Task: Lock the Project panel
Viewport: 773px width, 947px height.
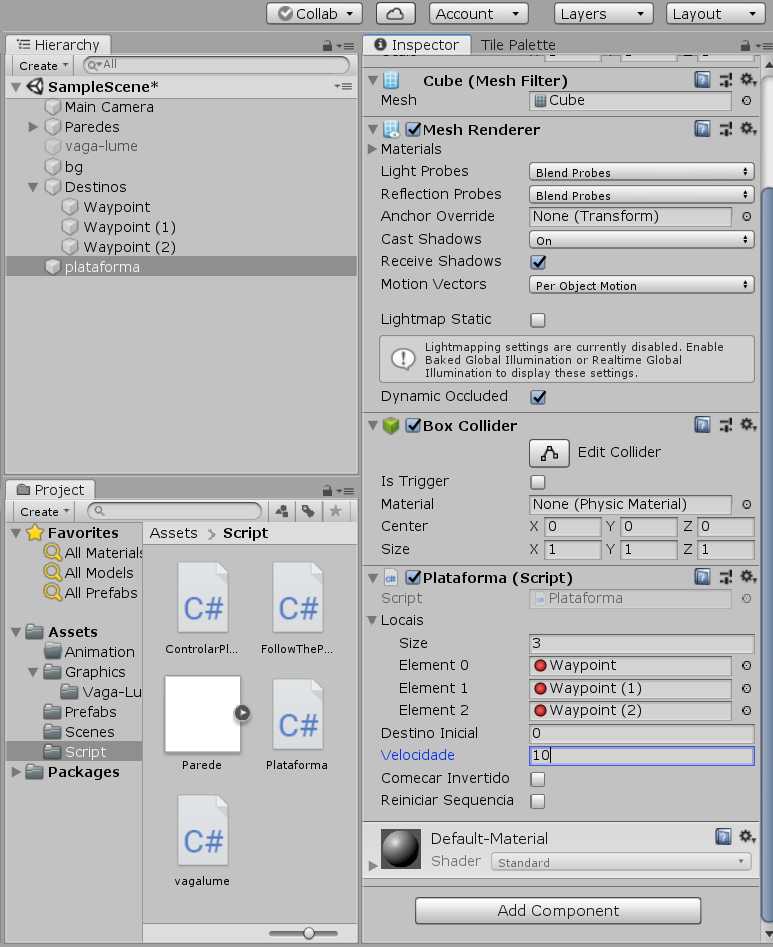Action: 327,490
